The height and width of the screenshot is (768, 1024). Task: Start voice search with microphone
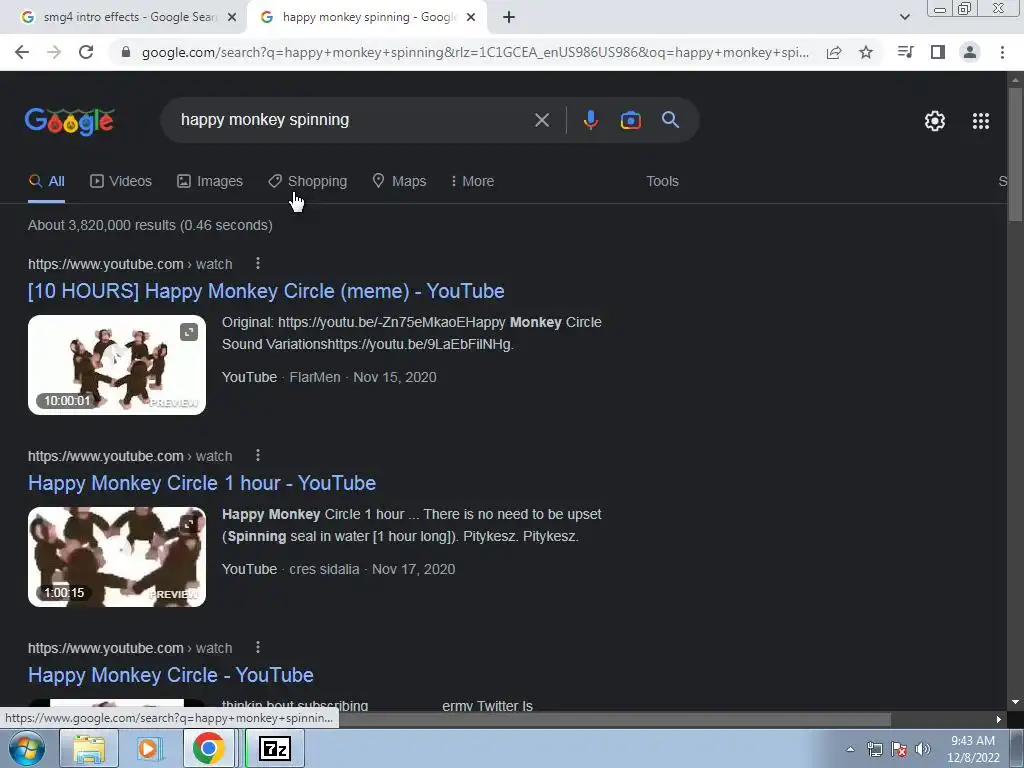coord(590,120)
